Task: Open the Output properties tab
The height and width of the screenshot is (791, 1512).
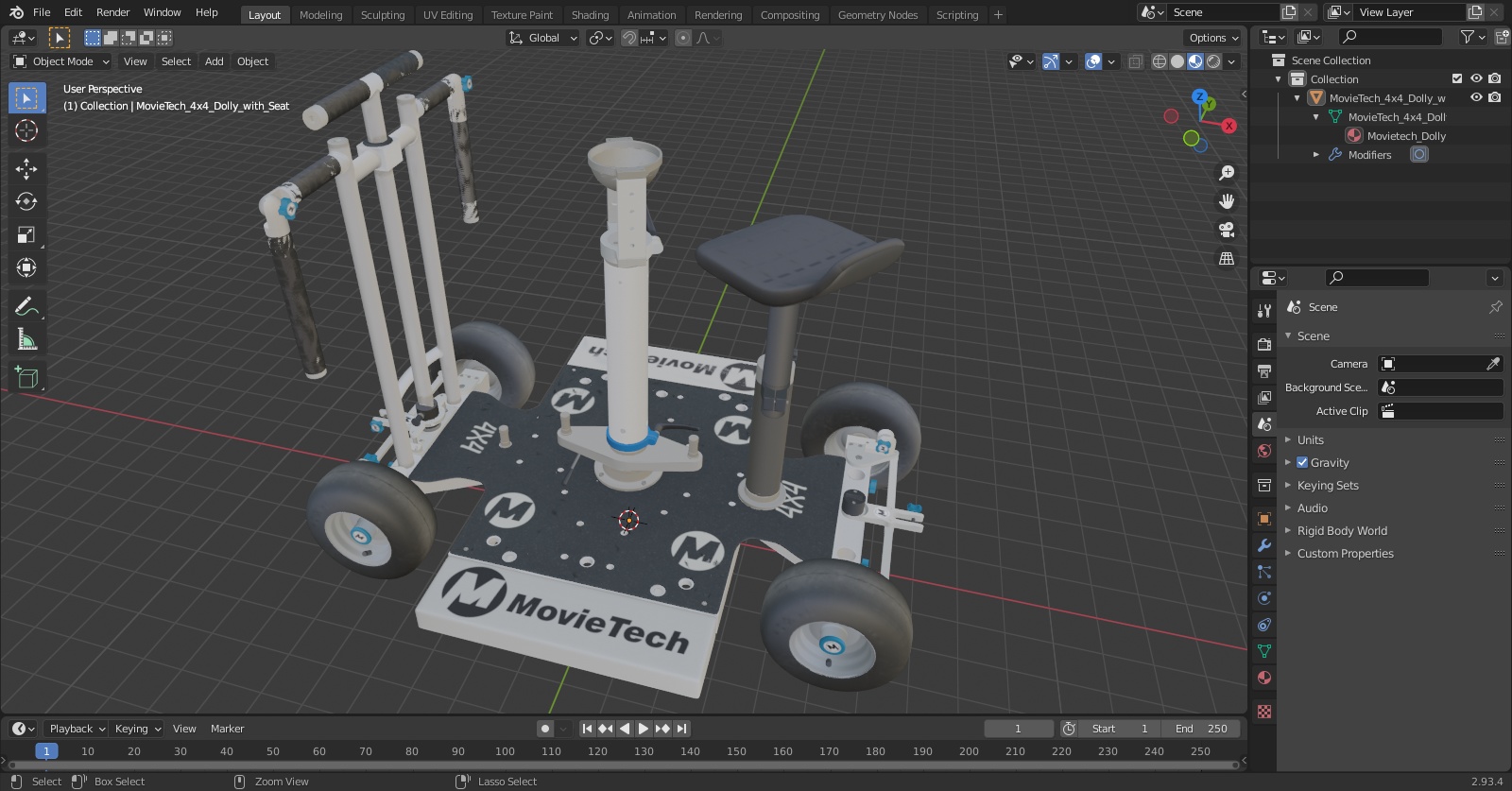Action: (1264, 371)
